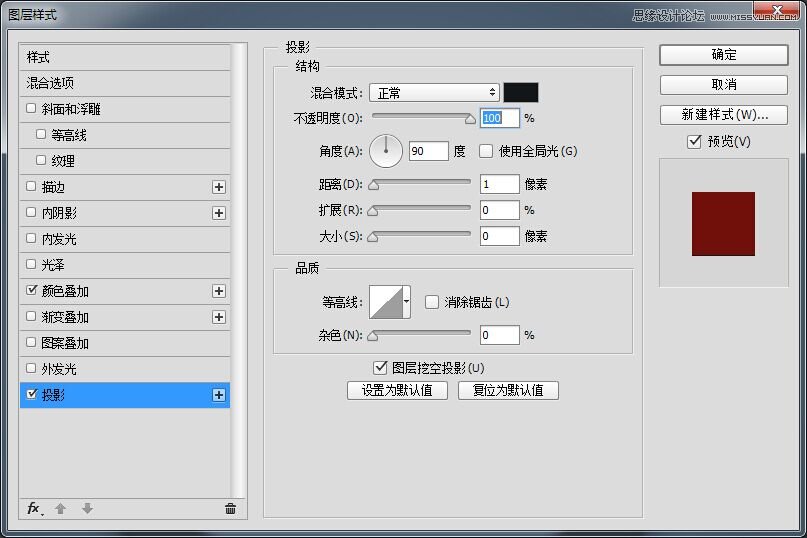Enable the 光泽 checkbox
The width and height of the screenshot is (807, 538).
[x=31, y=264]
